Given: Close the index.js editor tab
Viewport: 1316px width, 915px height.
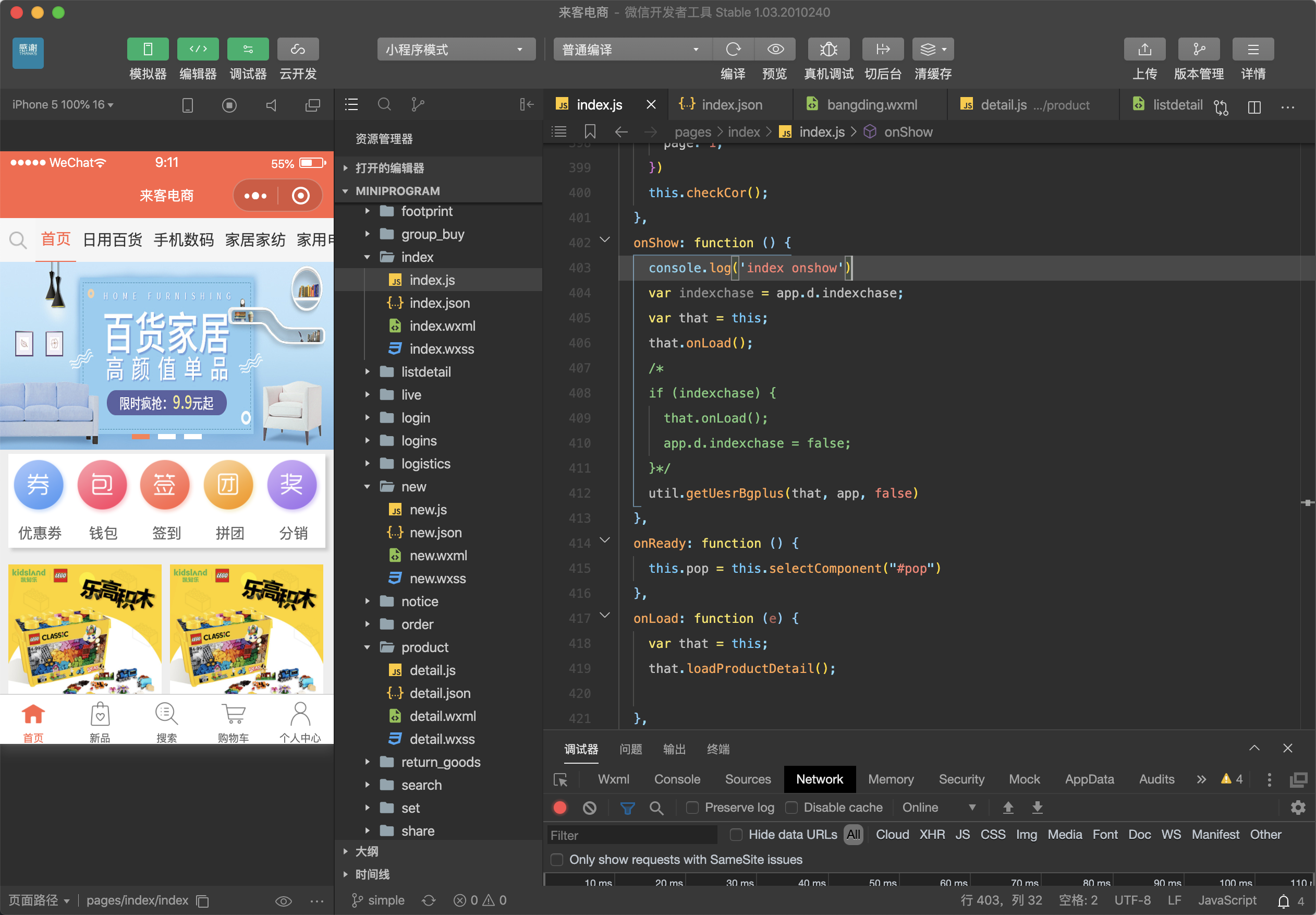Looking at the screenshot, I should point(651,104).
